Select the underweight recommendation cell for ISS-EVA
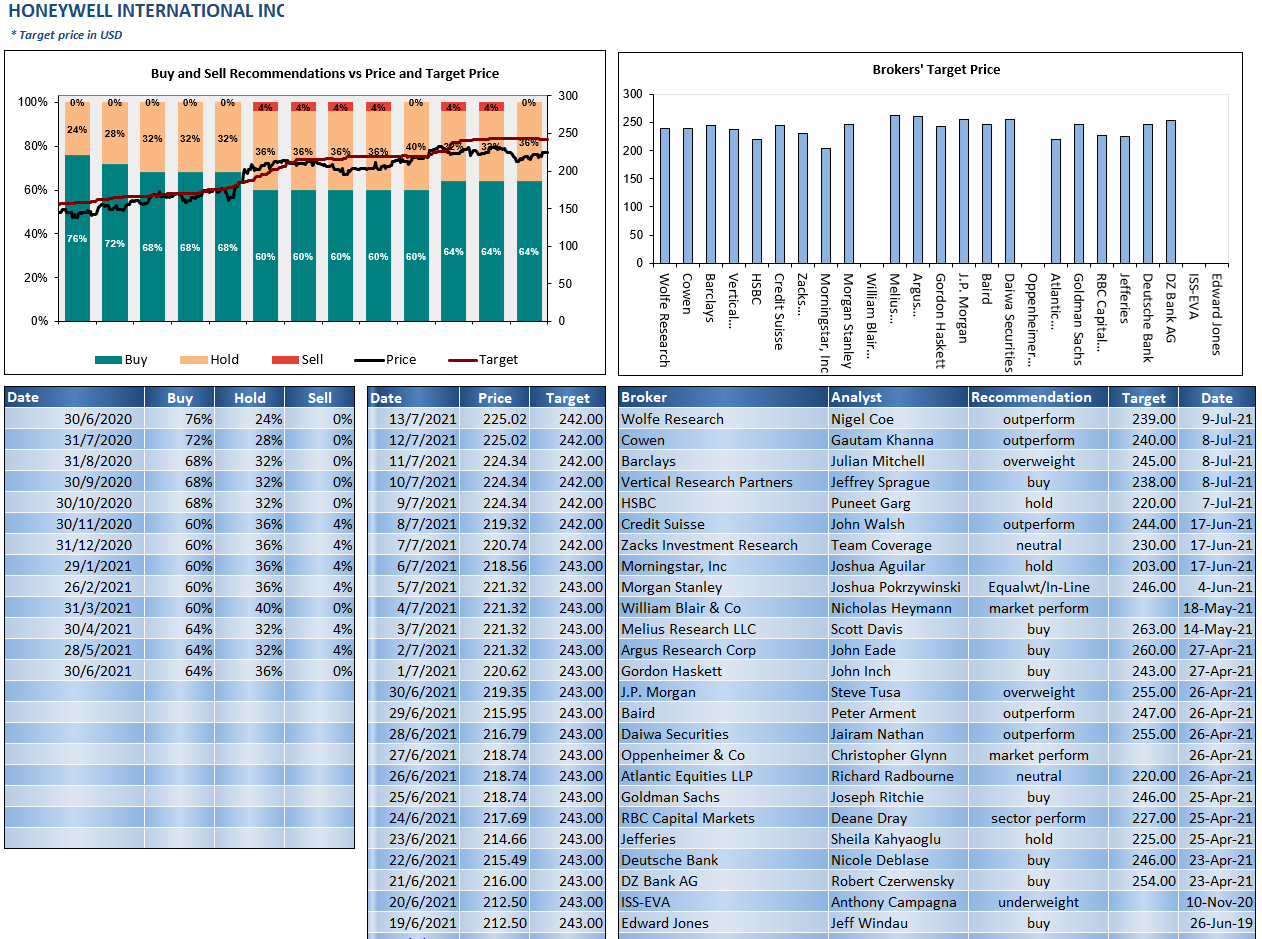Image resolution: width=1262 pixels, height=939 pixels. point(1038,902)
